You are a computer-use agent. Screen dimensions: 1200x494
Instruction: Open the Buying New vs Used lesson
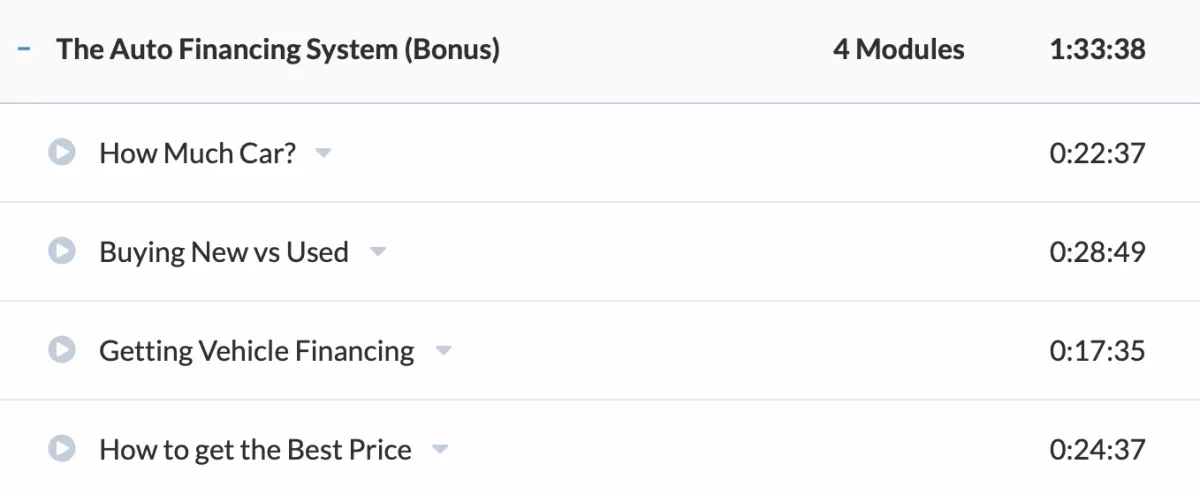[x=224, y=252]
